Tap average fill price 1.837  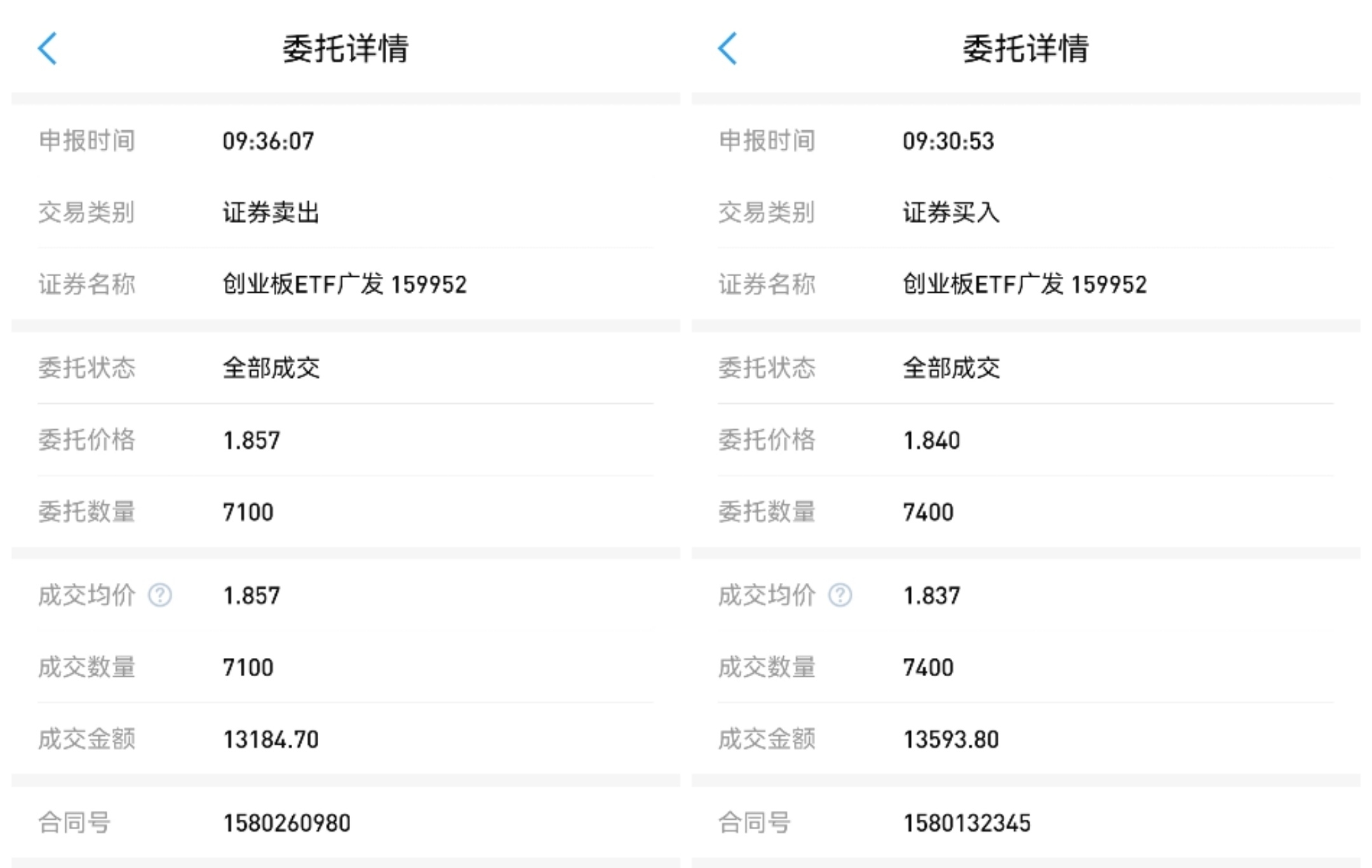tap(932, 596)
